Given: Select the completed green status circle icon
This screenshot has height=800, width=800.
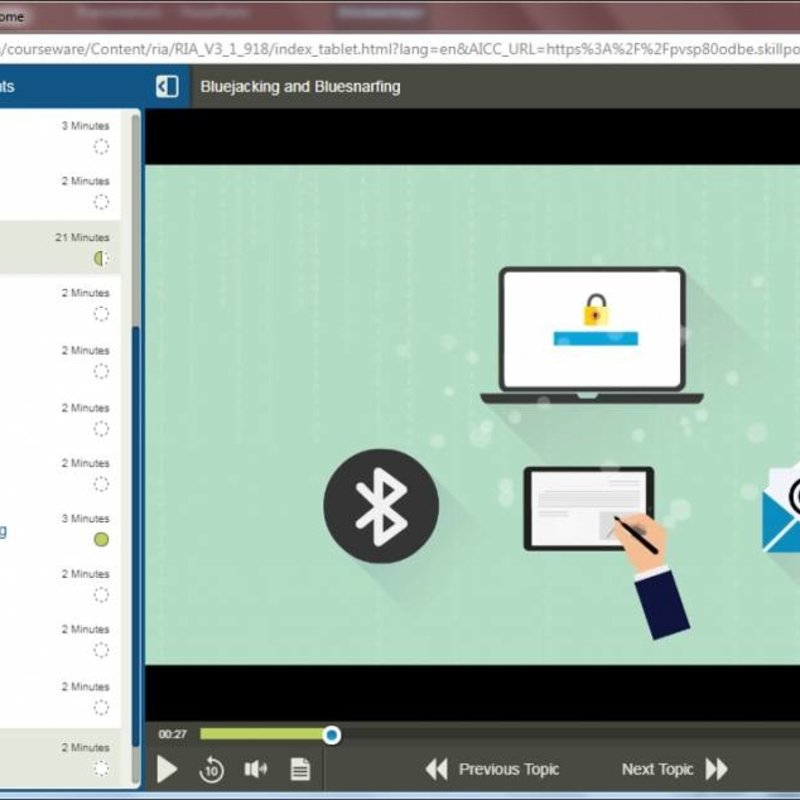Looking at the screenshot, I should tap(101, 539).
